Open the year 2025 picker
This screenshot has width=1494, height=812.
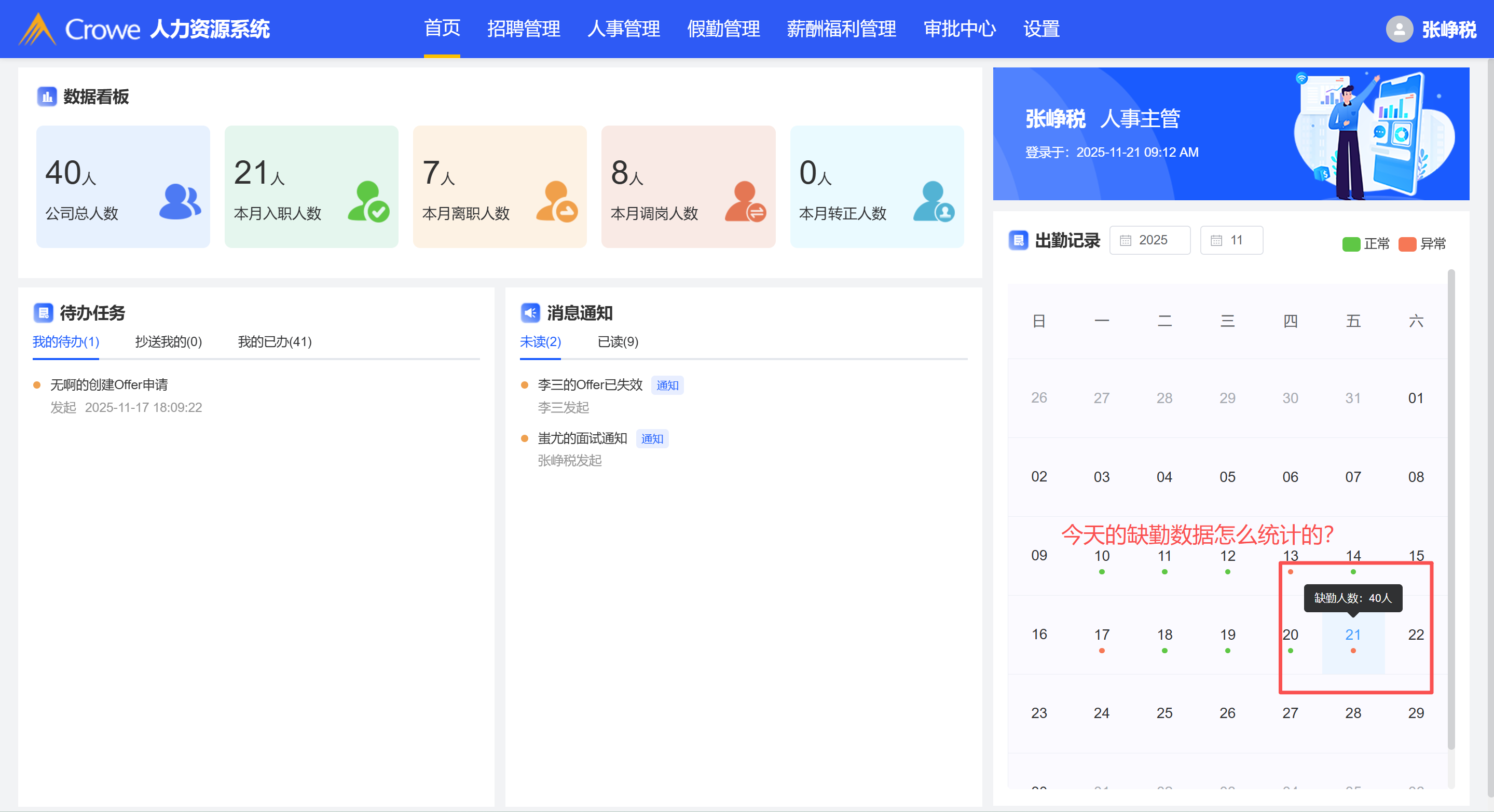(1149, 240)
